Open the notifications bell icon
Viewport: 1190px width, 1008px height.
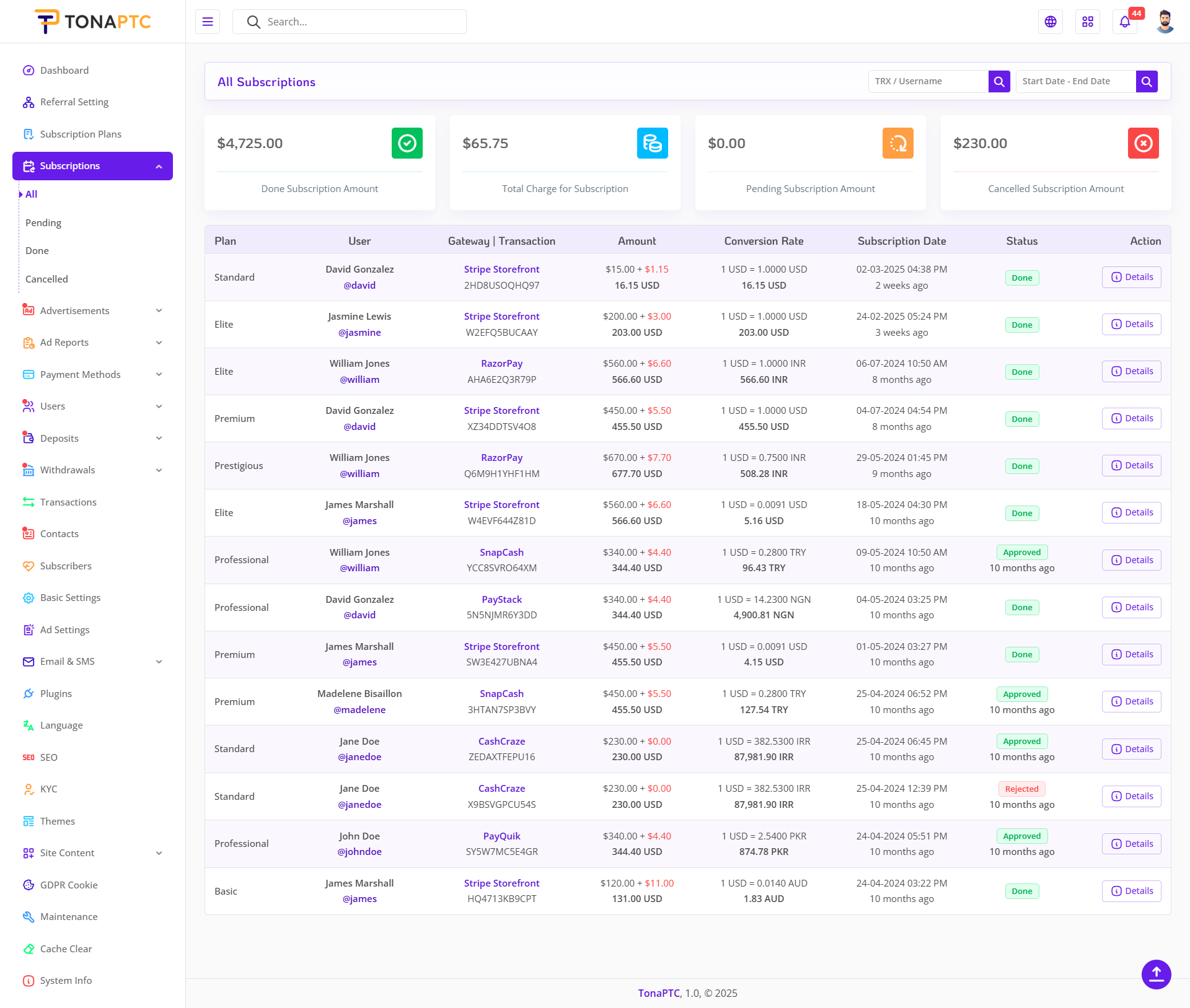(1125, 22)
